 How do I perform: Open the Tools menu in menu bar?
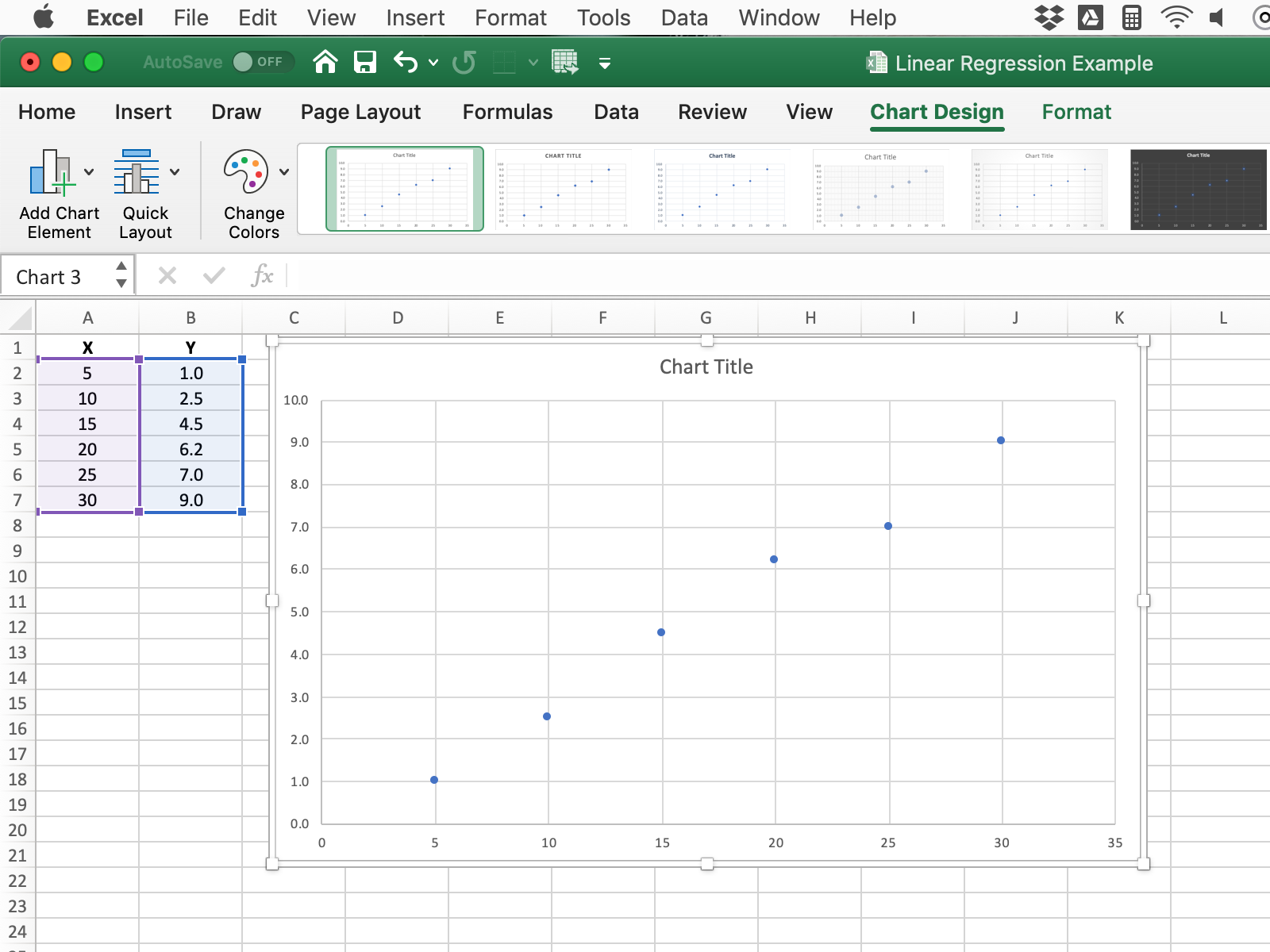tap(603, 17)
